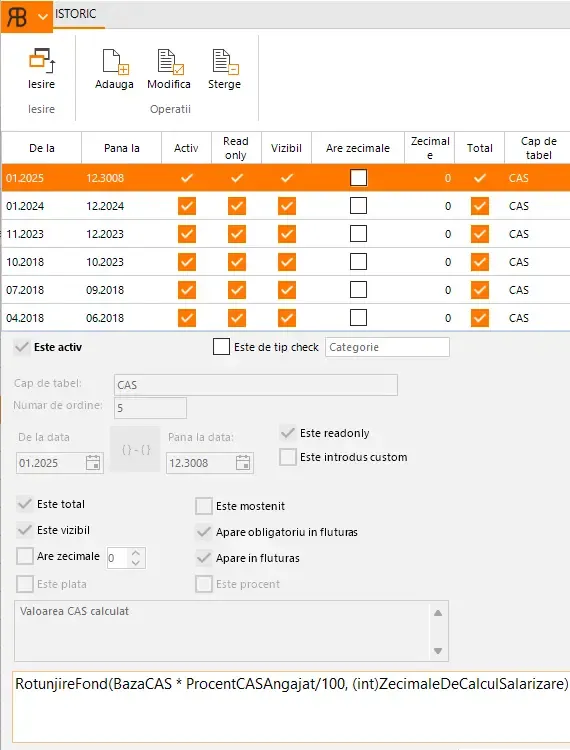Image resolution: width=570 pixels, height=750 pixels.
Task: Select the 01.2024 history row
Action: tap(285, 206)
